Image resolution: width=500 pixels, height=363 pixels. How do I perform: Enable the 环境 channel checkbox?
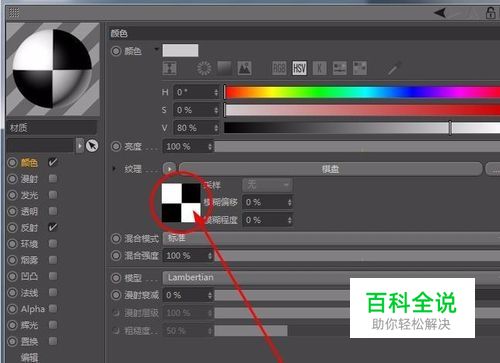pos(53,244)
